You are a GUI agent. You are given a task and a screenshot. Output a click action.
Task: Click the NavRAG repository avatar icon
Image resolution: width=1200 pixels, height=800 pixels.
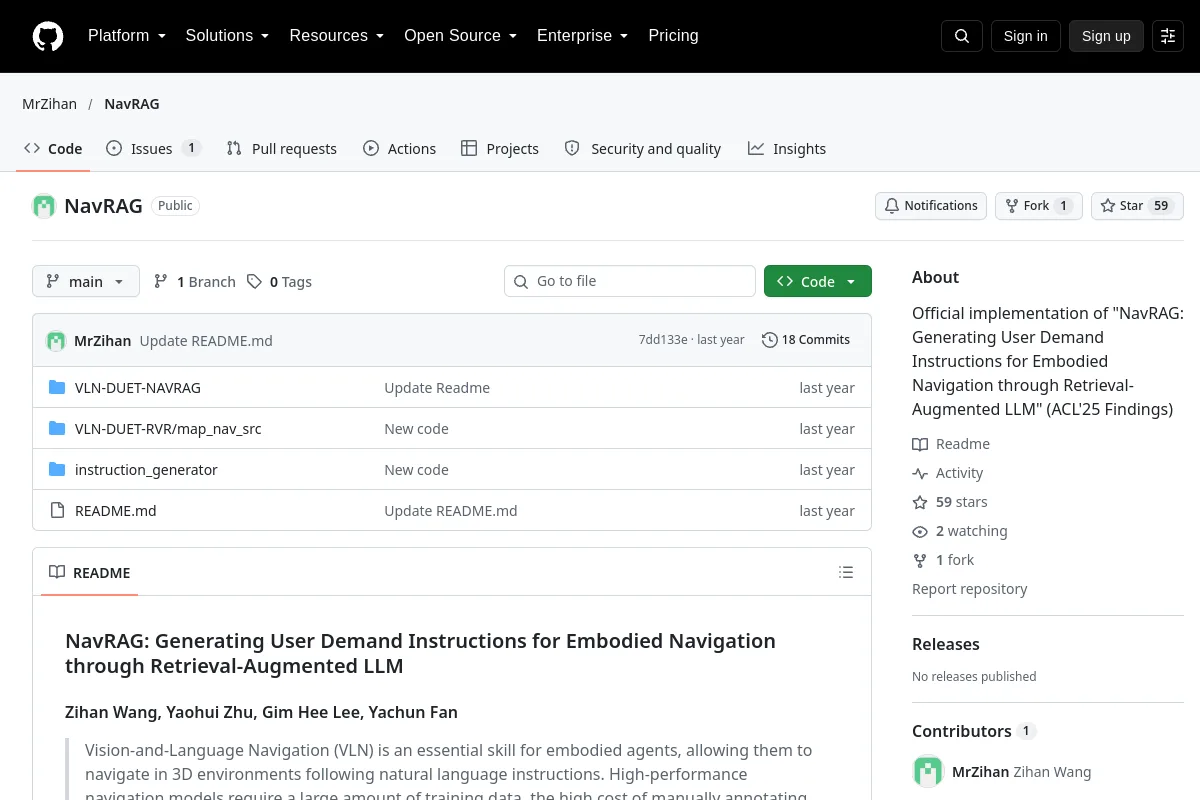point(44,206)
